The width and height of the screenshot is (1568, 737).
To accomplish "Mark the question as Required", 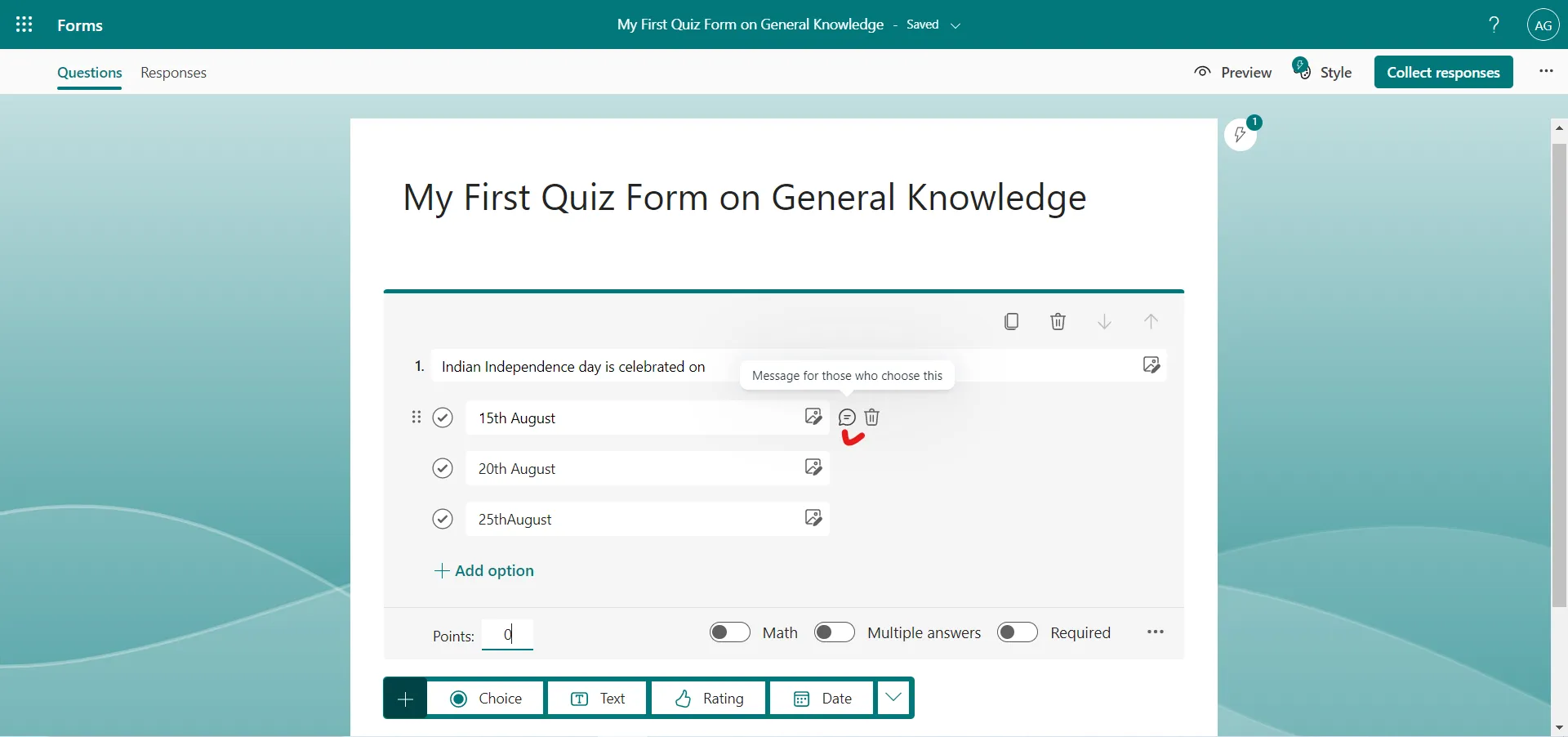I will coord(1017,632).
